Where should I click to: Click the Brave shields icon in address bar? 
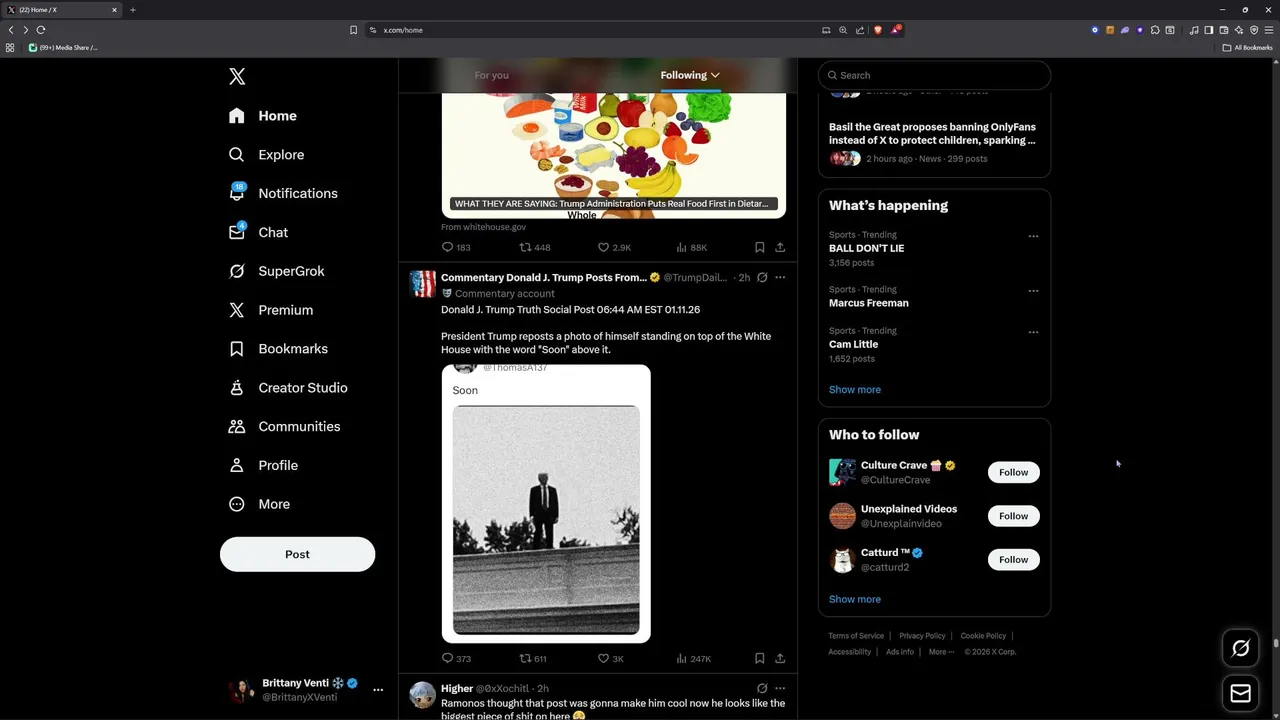[x=879, y=30]
